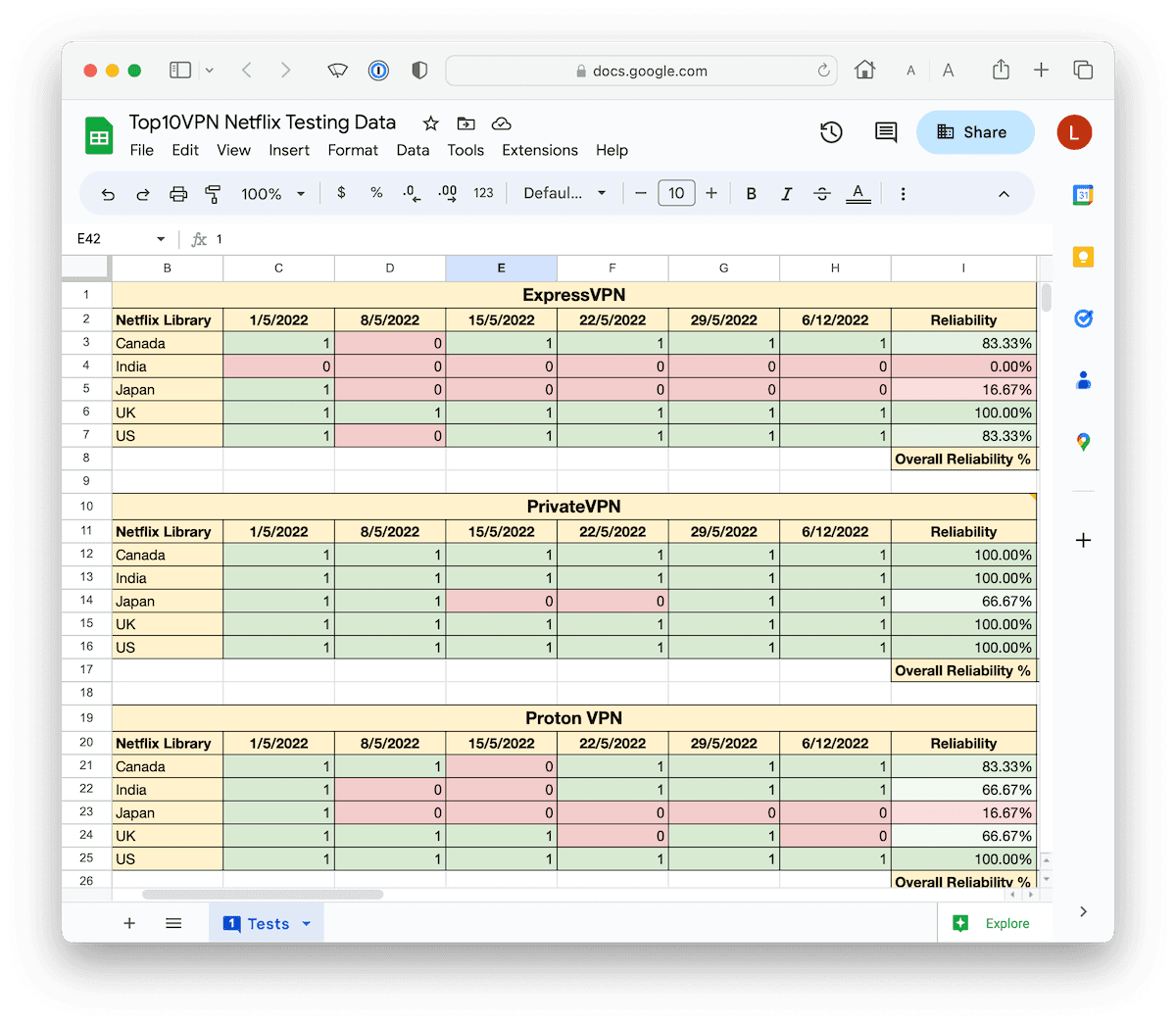Click the Share button
Viewport: 1176px width, 1024px height.
click(x=975, y=132)
